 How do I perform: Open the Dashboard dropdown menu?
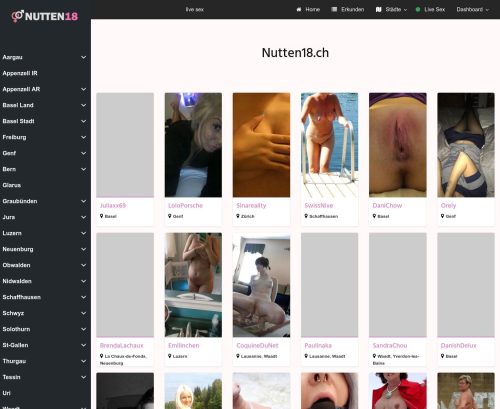click(x=473, y=9)
